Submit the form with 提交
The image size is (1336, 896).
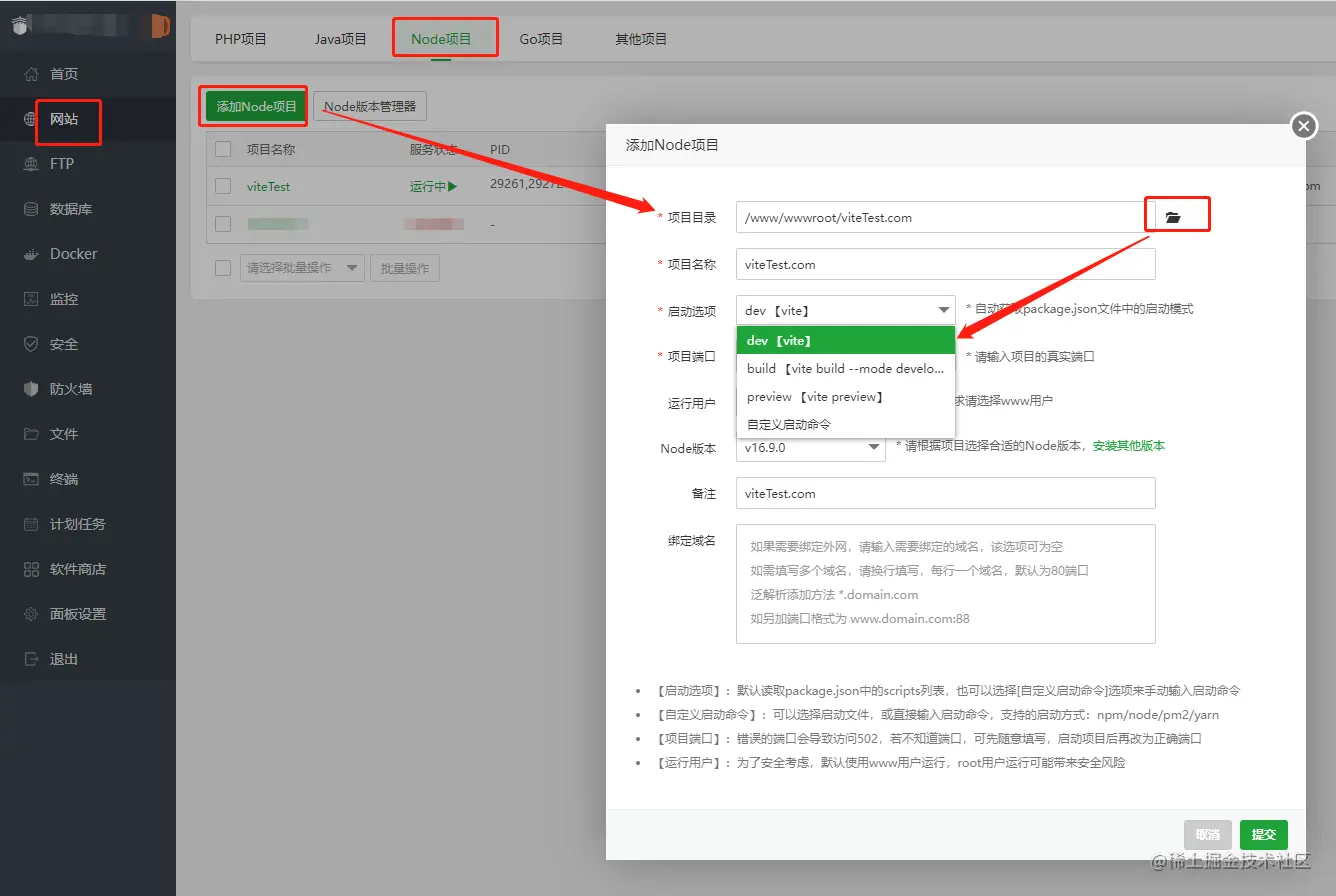tap(1264, 835)
